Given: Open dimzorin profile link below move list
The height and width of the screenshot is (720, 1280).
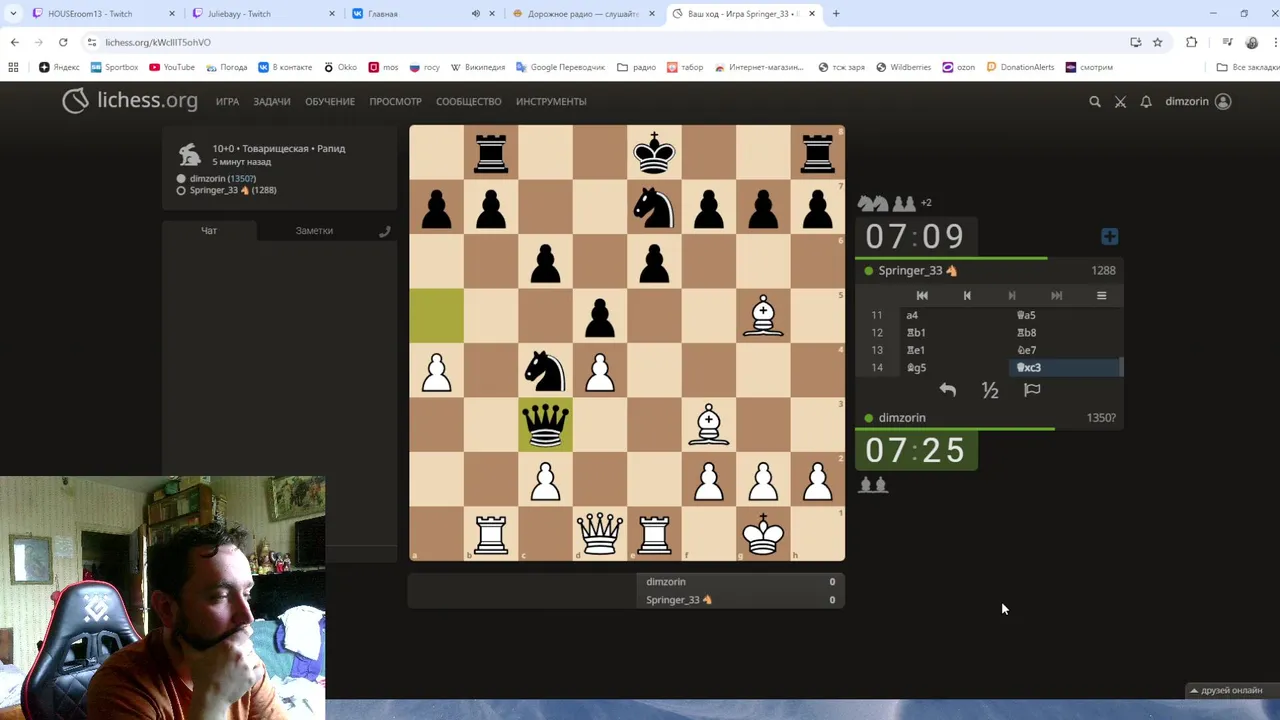Looking at the screenshot, I should point(902,418).
